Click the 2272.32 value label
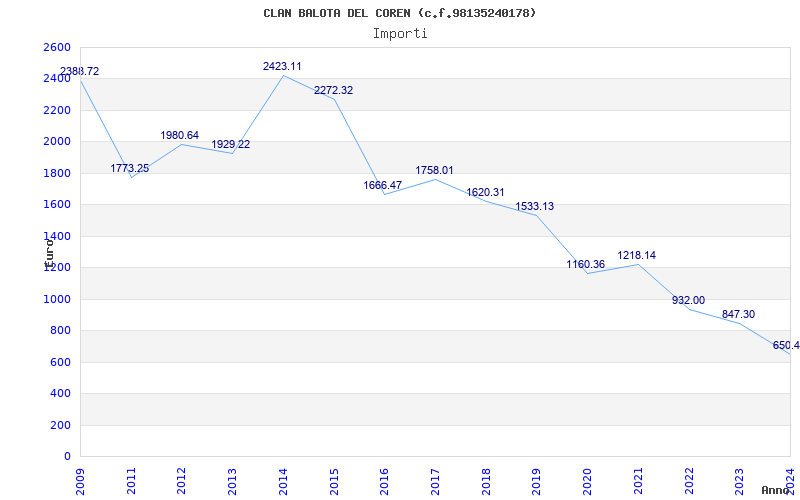 [x=333, y=90]
